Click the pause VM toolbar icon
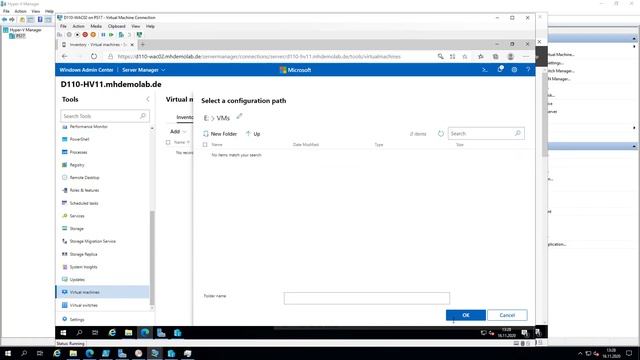The width and height of the screenshot is (640, 360). (x=103, y=35)
